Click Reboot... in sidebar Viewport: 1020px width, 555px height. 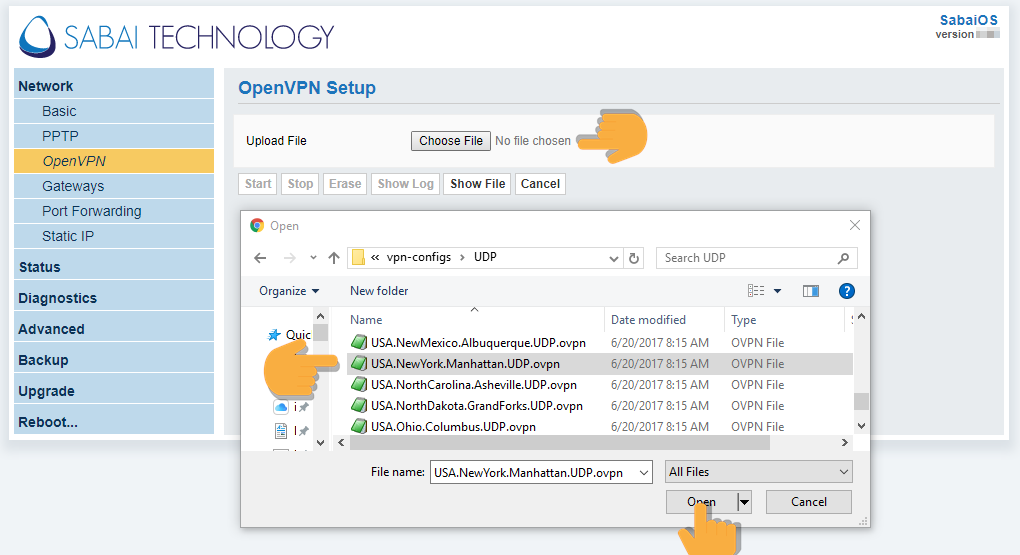(114, 422)
